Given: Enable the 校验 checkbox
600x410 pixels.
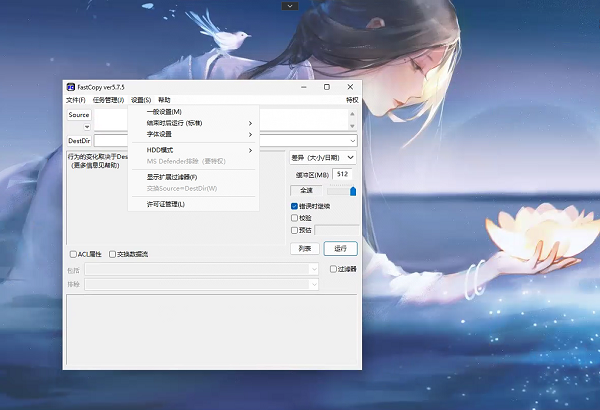Looking at the screenshot, I should [x=294, y=218].
